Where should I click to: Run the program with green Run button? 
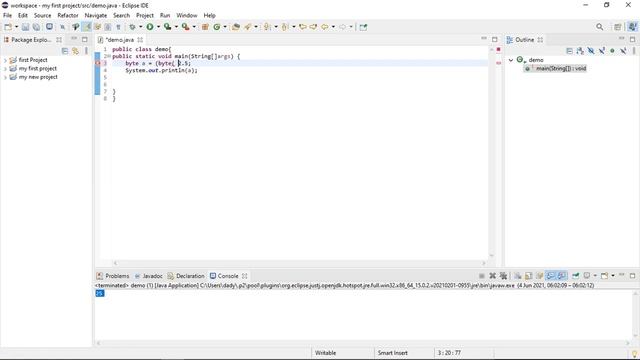[x=150, y=27]
